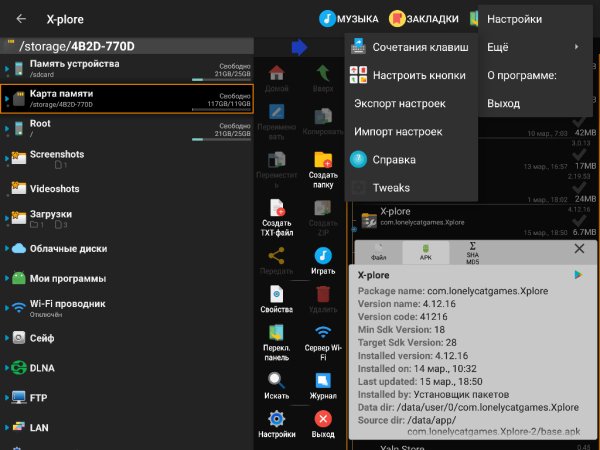Switch to the APK tab
The height and width of the screenshot is (450, 600).
point(426,253)
